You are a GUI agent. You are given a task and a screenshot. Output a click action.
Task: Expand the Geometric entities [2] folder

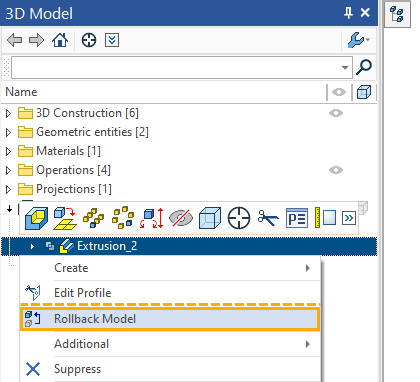9,133
